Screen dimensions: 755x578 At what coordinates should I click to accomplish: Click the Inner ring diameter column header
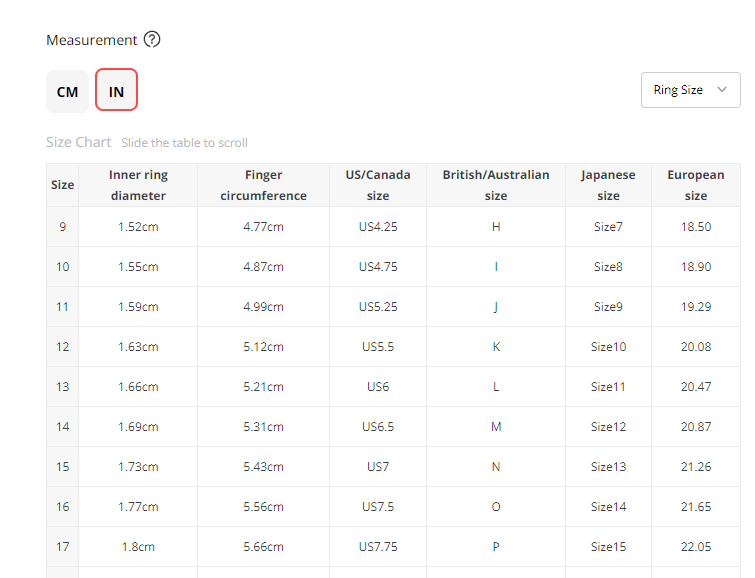click(x=138, y=185)
